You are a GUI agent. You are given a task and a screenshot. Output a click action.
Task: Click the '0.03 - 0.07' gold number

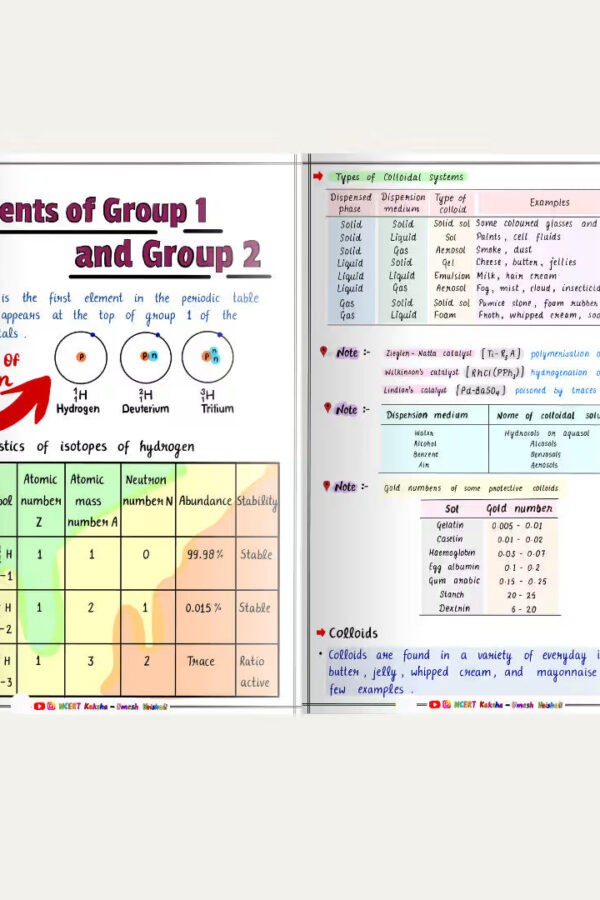pos(521,554)
